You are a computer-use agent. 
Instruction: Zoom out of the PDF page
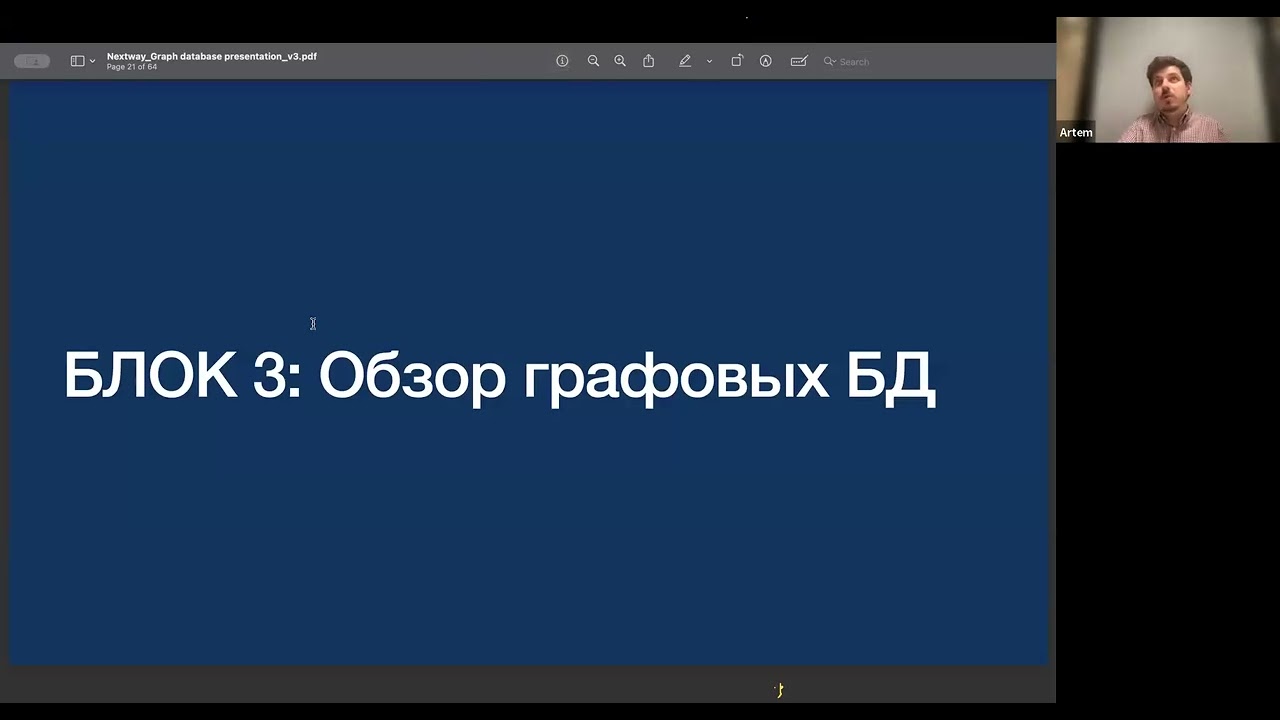[x=593, y=61]
